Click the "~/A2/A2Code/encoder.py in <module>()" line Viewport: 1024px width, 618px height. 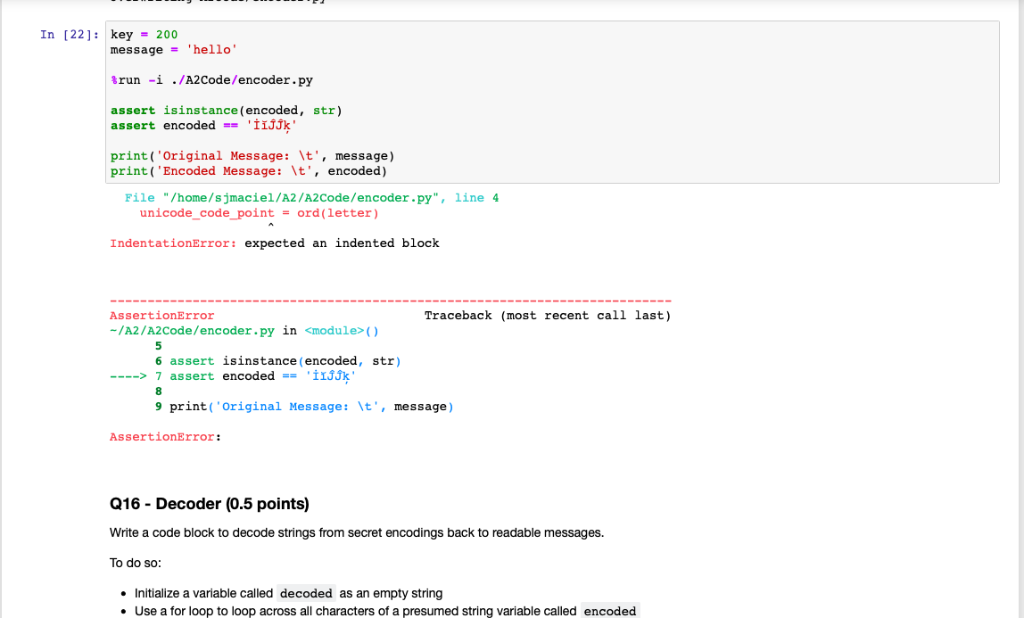244,331
